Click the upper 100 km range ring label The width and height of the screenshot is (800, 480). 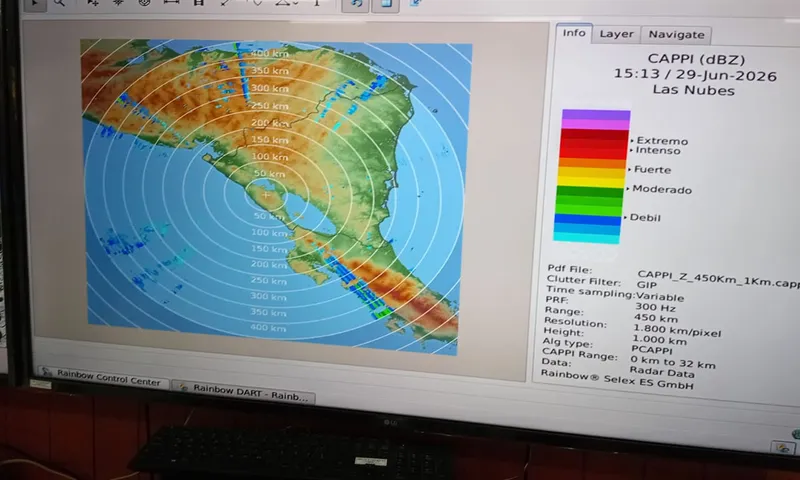[x=270, y=157]
